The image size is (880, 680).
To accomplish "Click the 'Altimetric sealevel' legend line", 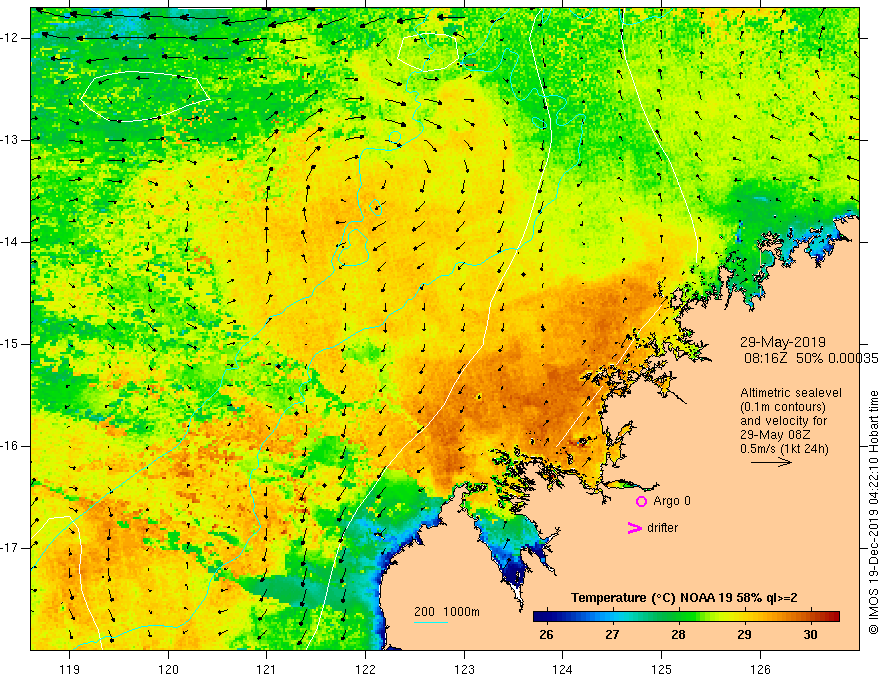I will coord(791,393).
